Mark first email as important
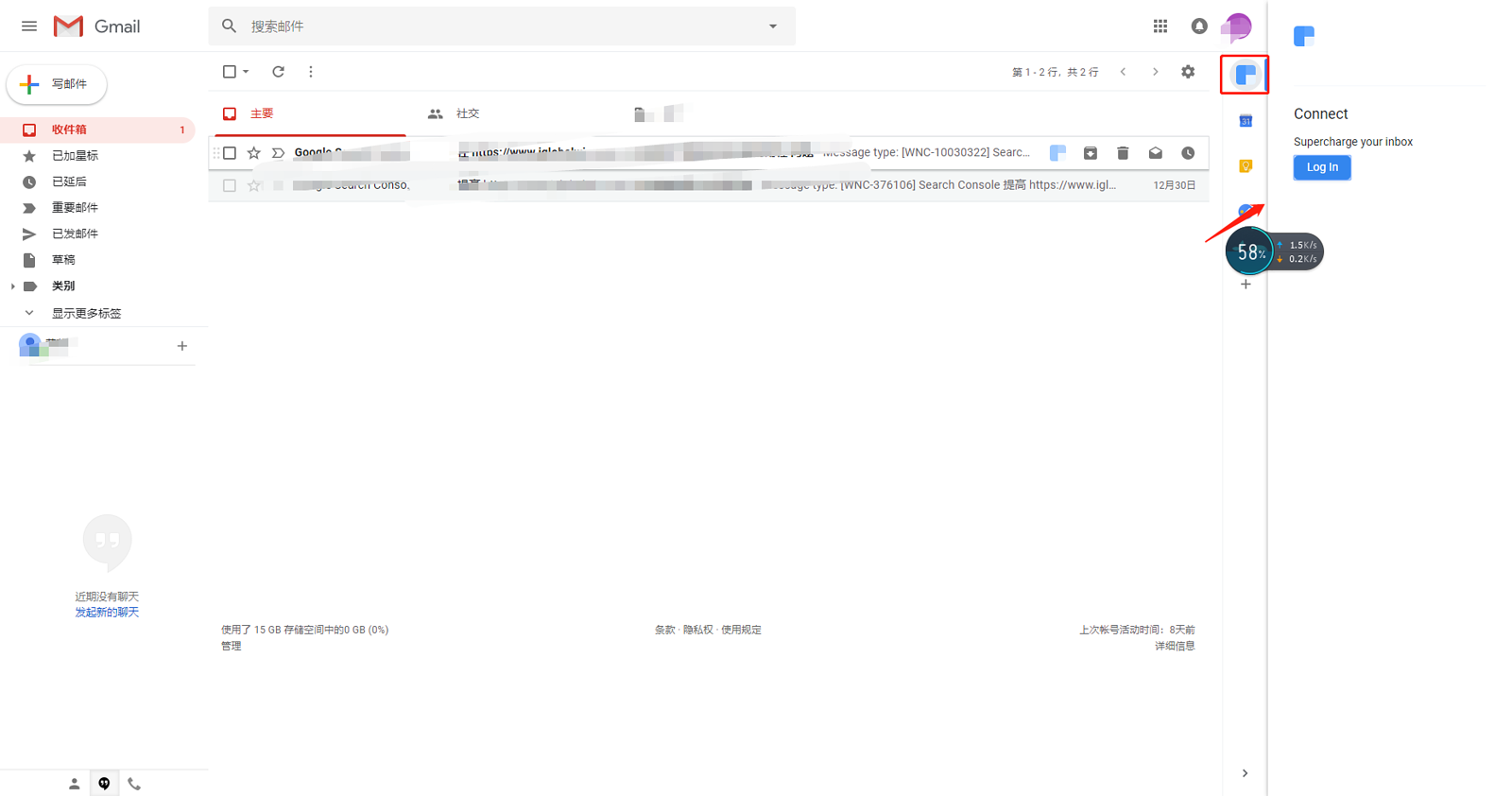The width and height of the screenshot is (1512, 796). click(x=278, y=153)
